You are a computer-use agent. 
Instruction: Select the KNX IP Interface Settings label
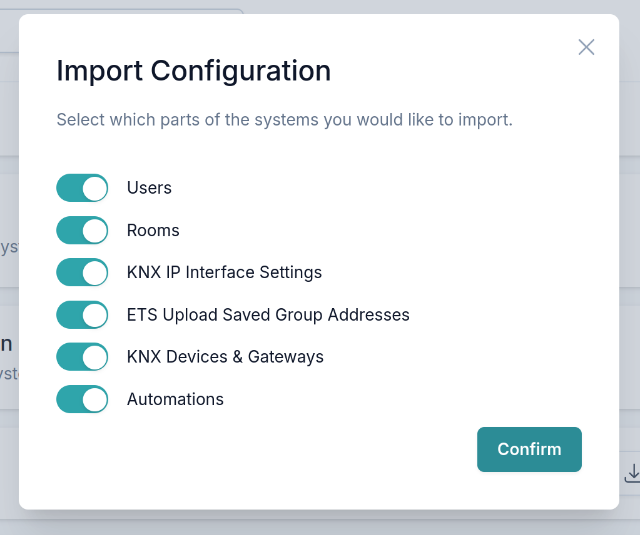[x=224, y=272]
